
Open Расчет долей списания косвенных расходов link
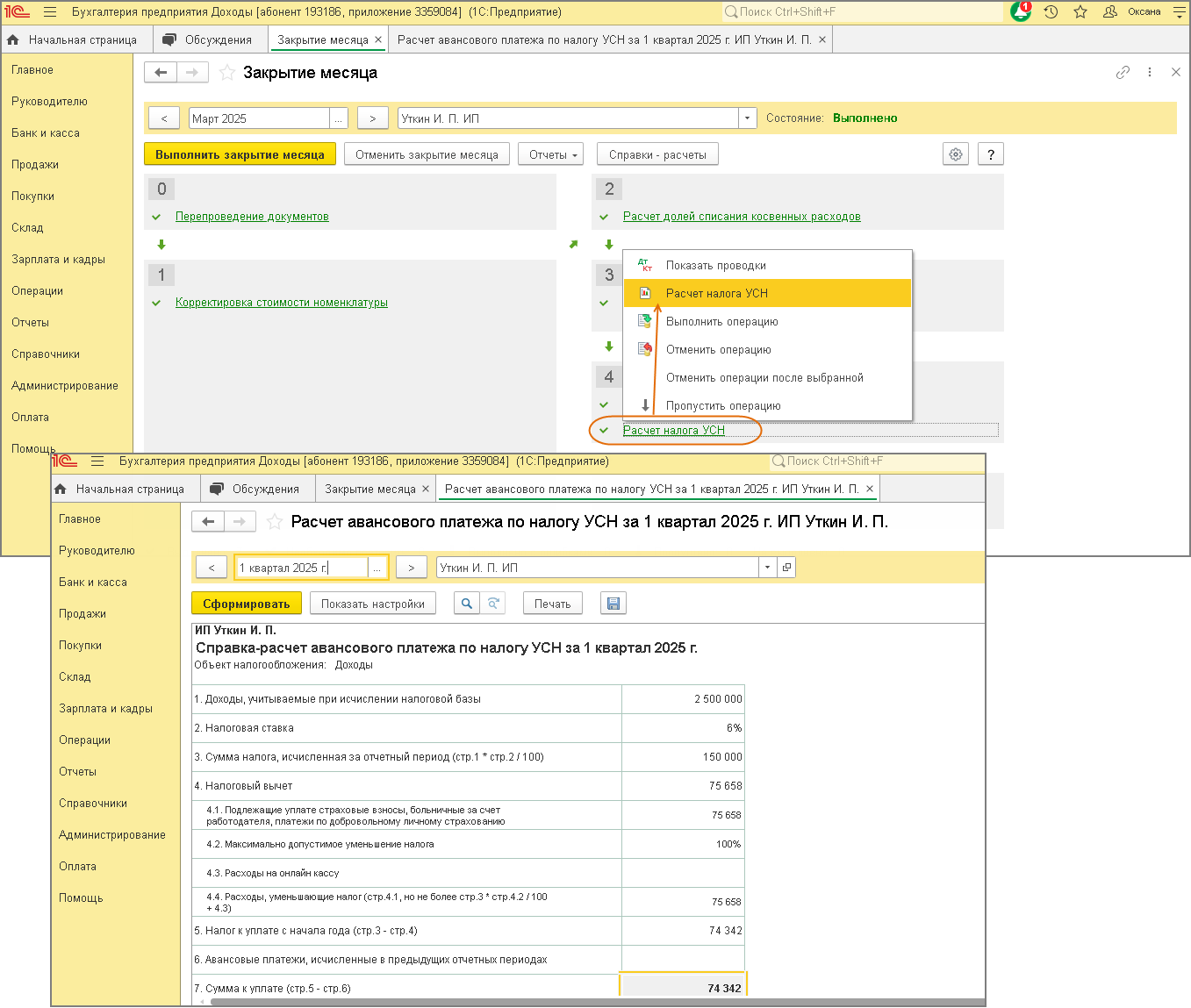(742, 217)
